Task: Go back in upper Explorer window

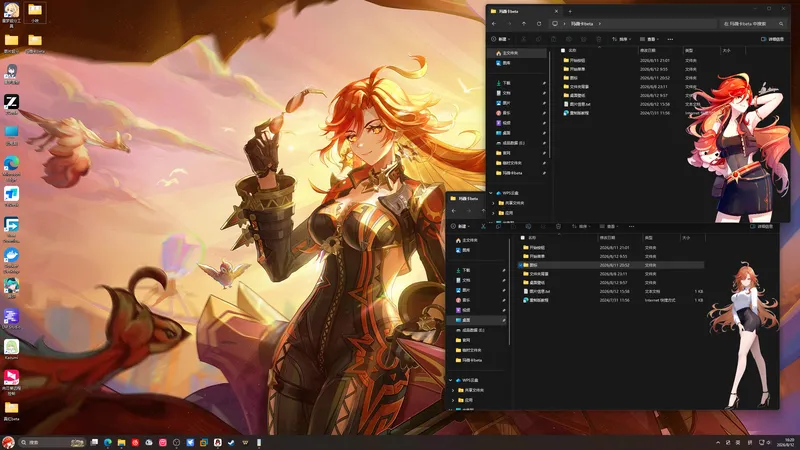Action: 494,23
